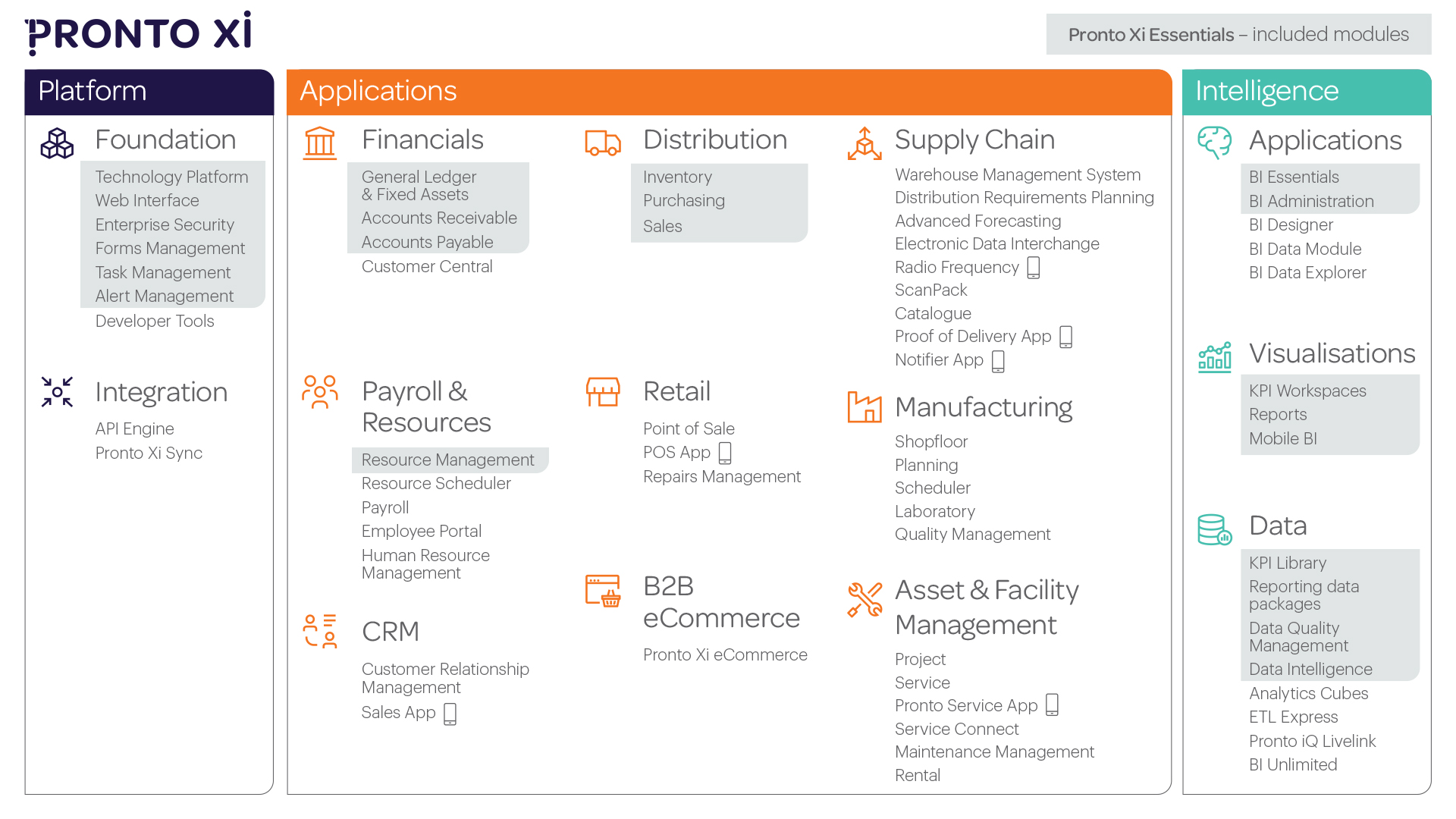Open the Platform section header
Viewport: 1456px width, 819px height.
149,92
